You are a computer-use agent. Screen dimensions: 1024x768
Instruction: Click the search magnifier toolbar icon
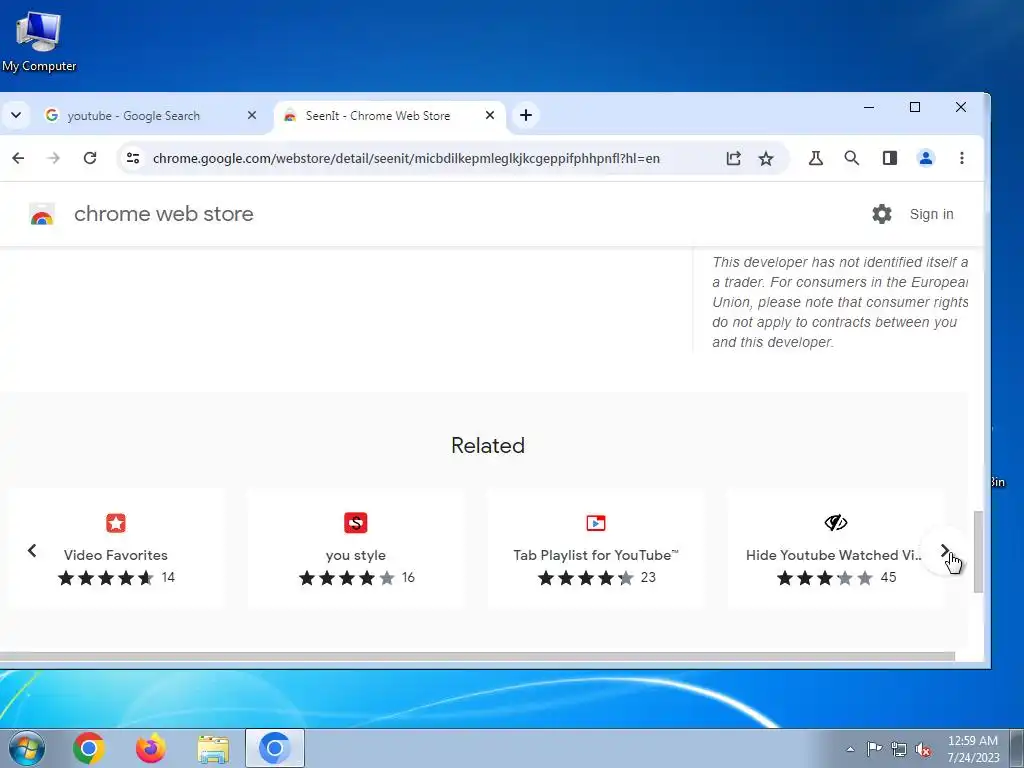852,158
